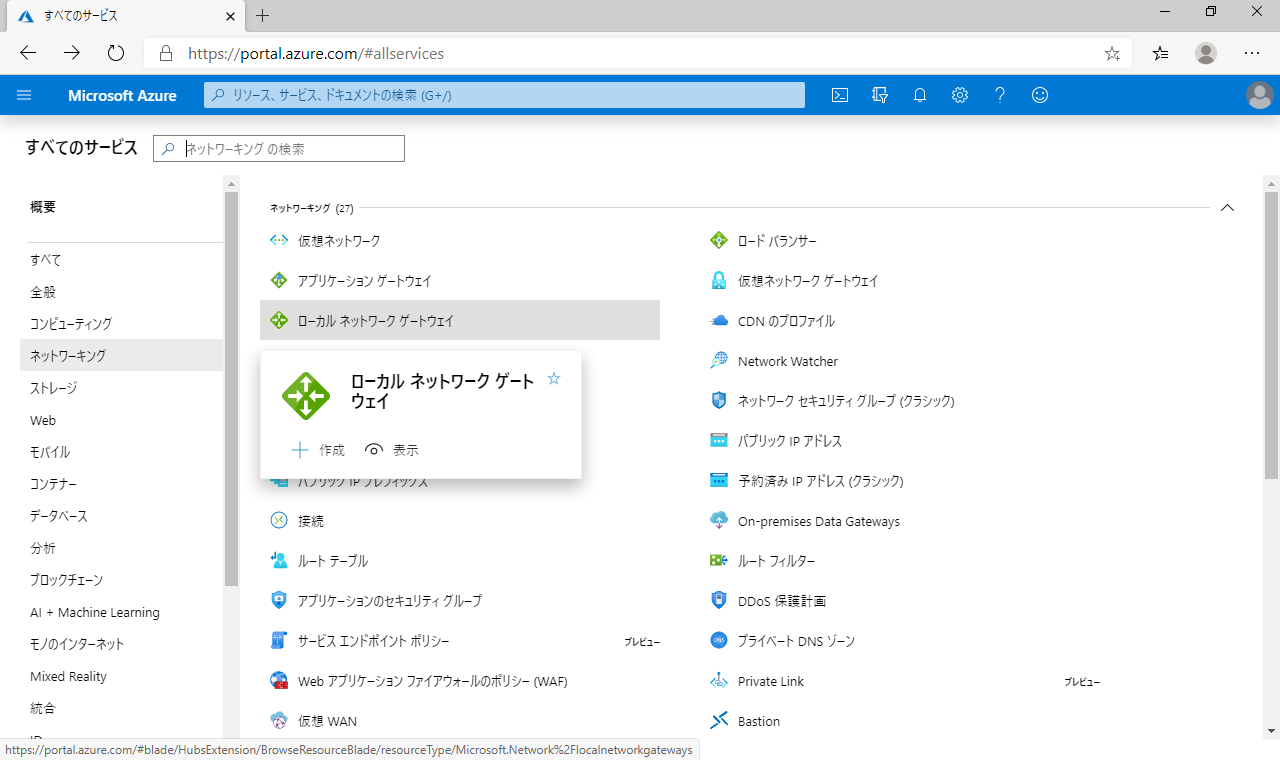Select the 全般 category
The width and height of the screenshot is (1280, 760).
point(43,292)
